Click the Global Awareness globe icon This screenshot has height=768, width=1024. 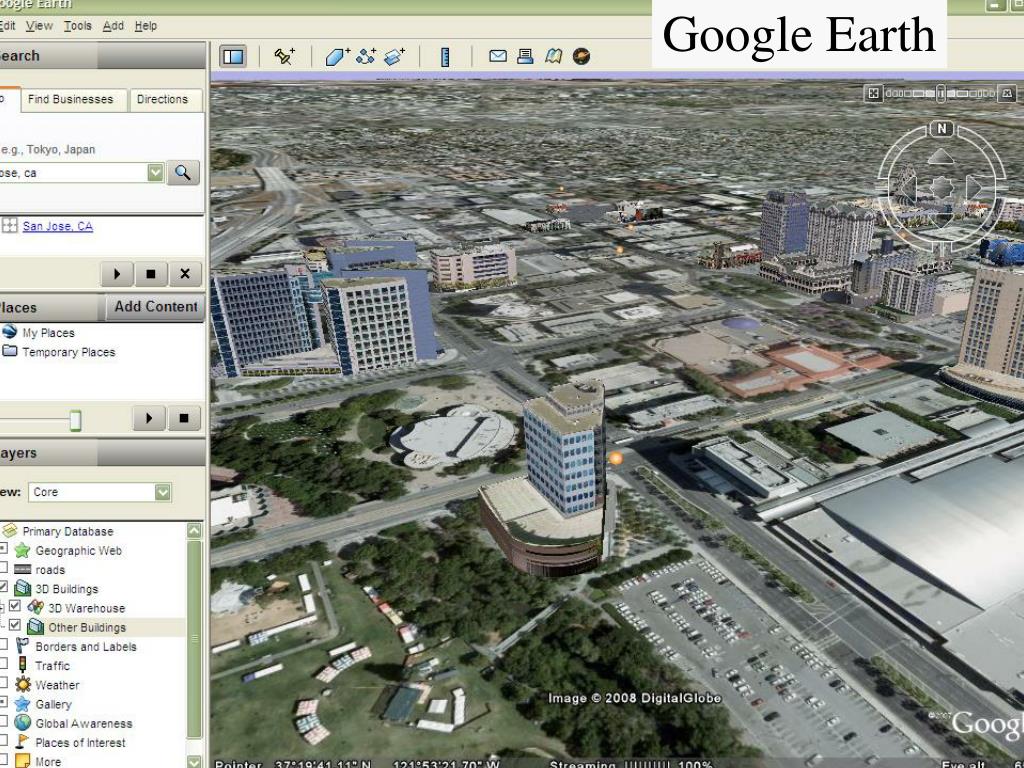(x=23, y=722)
